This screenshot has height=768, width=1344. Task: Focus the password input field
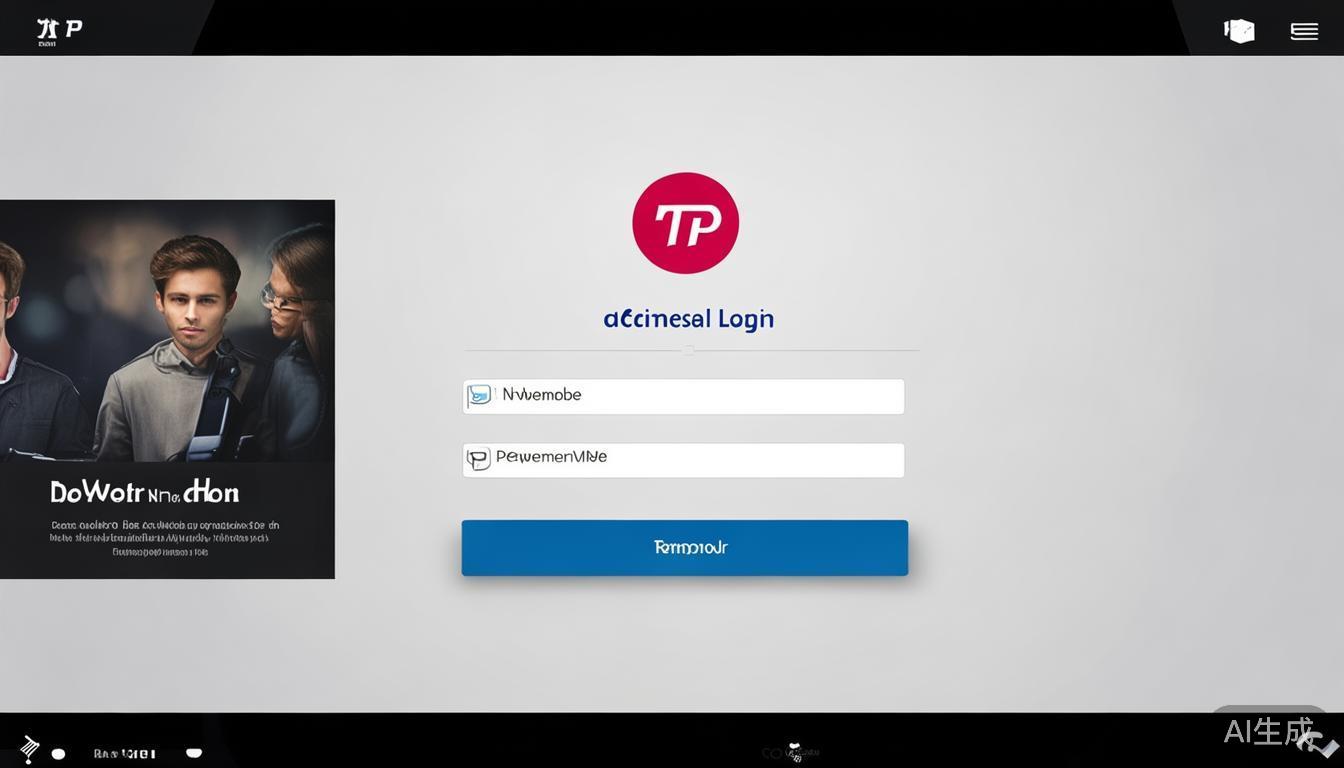[x=700, y=460]
